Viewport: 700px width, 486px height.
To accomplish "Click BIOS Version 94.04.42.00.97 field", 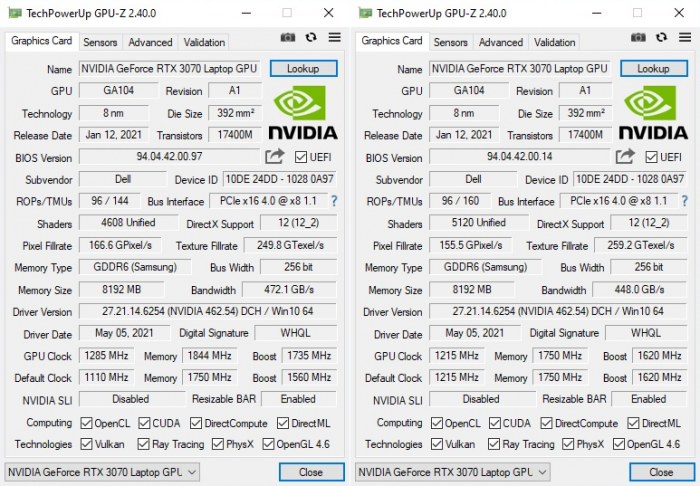I will [169, 157].
